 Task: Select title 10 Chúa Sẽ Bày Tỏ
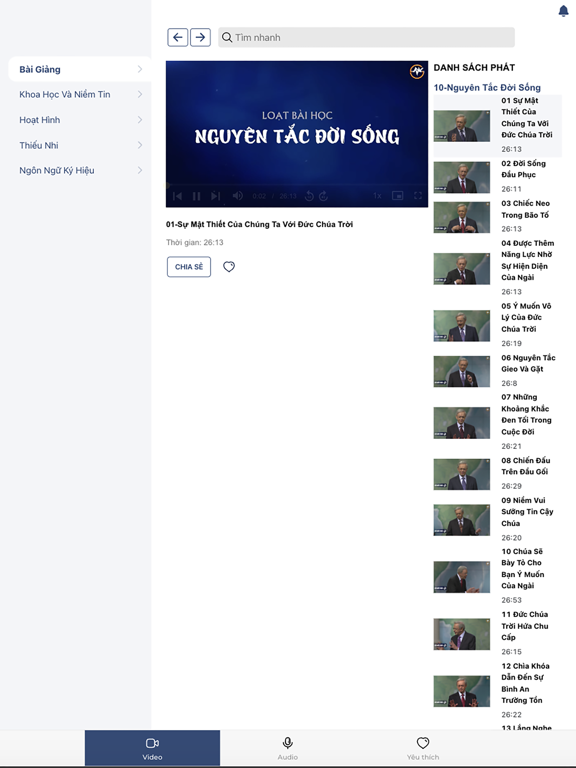tap(523, 569)
